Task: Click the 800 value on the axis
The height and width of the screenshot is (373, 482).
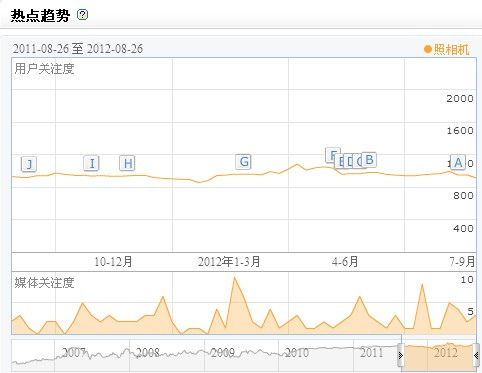Action: click(463, 195)
